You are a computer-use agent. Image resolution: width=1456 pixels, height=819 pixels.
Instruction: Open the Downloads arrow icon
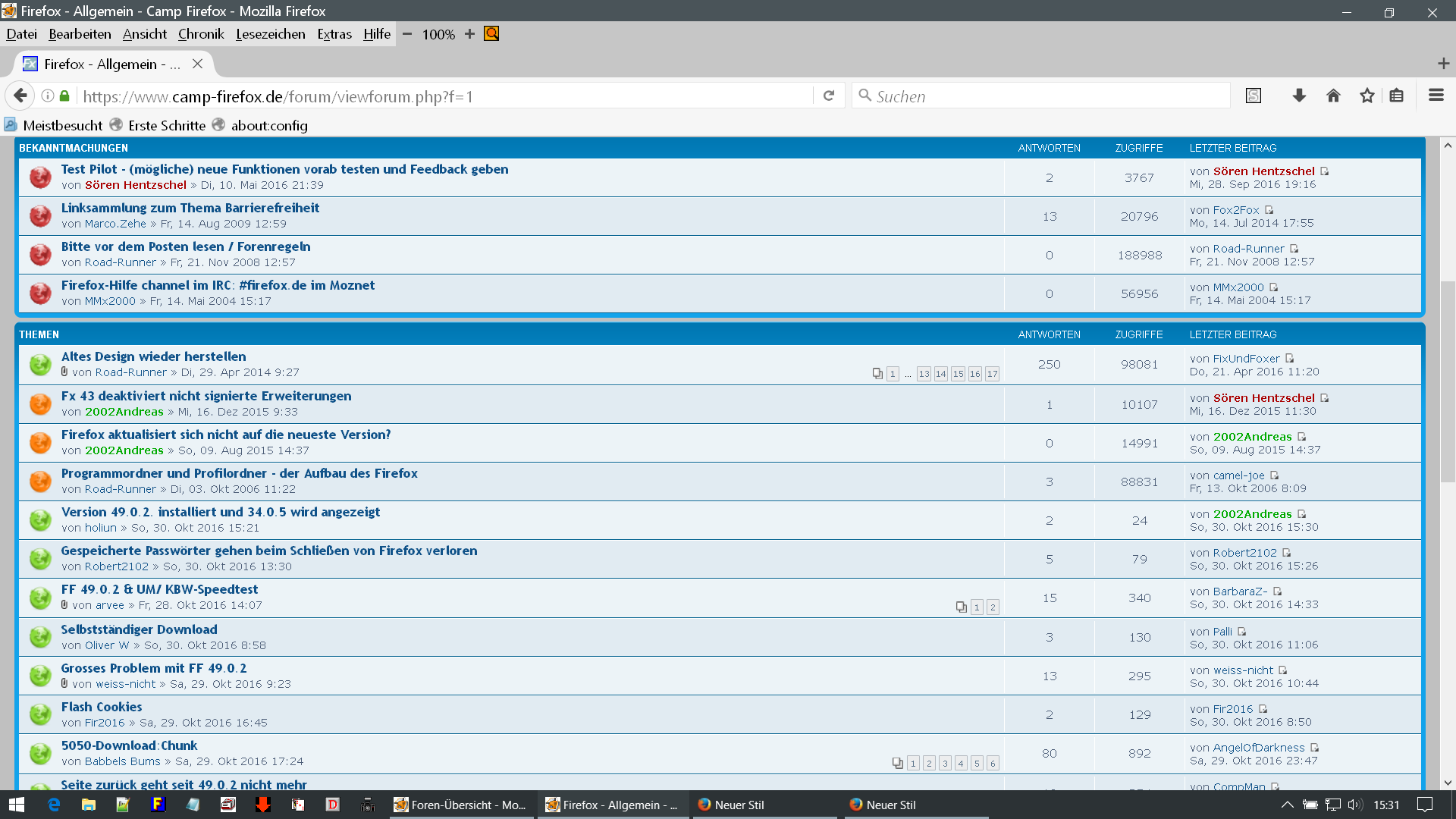1299,96
